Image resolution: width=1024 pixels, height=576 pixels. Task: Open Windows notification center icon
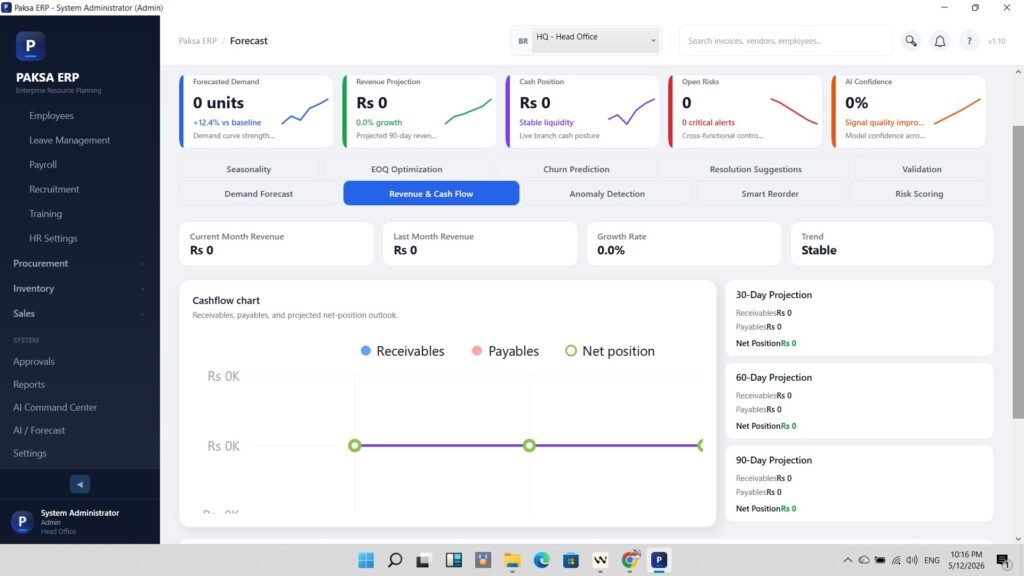pyautogui.click(x=1003, y=560)
